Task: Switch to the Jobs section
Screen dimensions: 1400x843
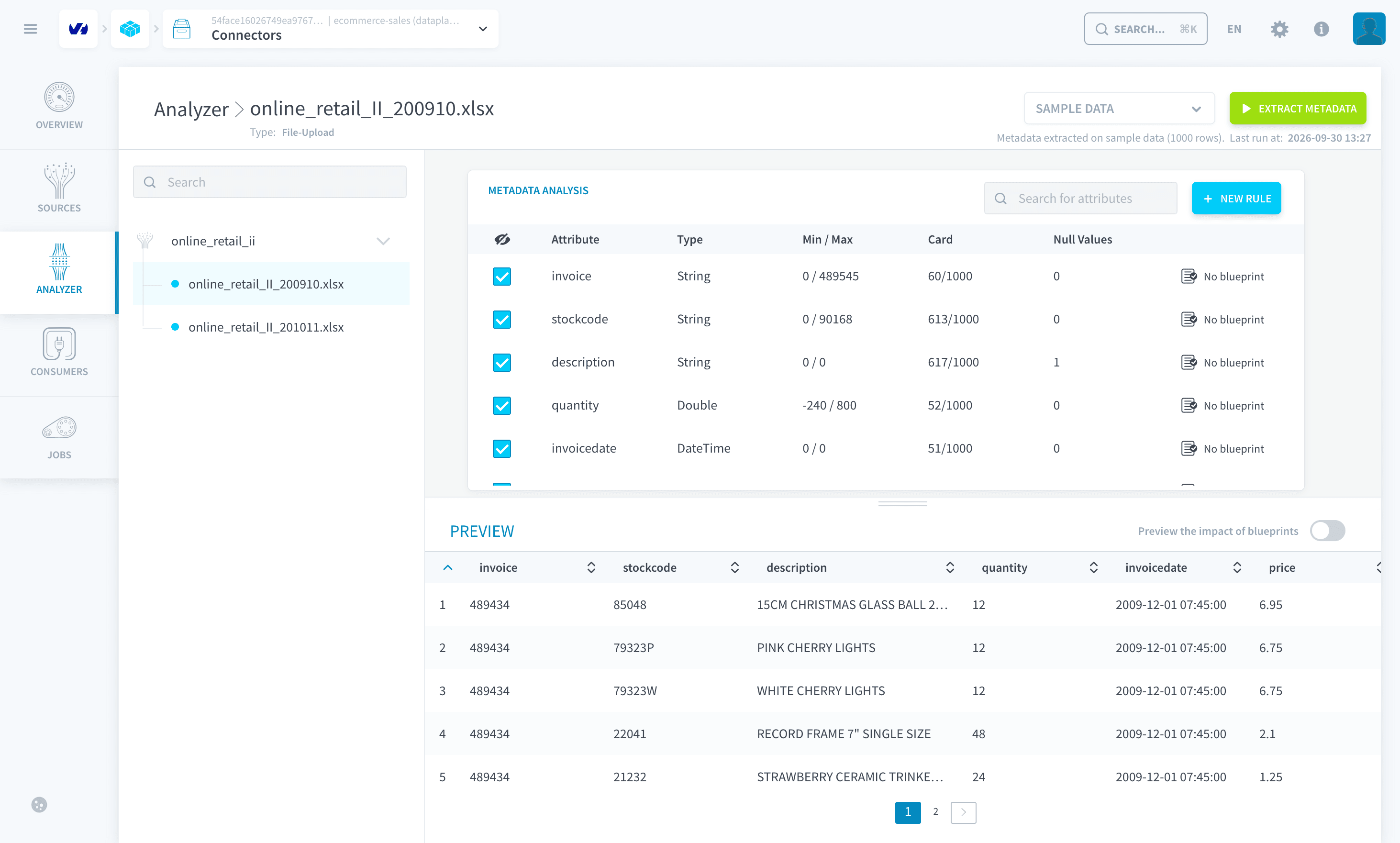Action: (59, 437)
